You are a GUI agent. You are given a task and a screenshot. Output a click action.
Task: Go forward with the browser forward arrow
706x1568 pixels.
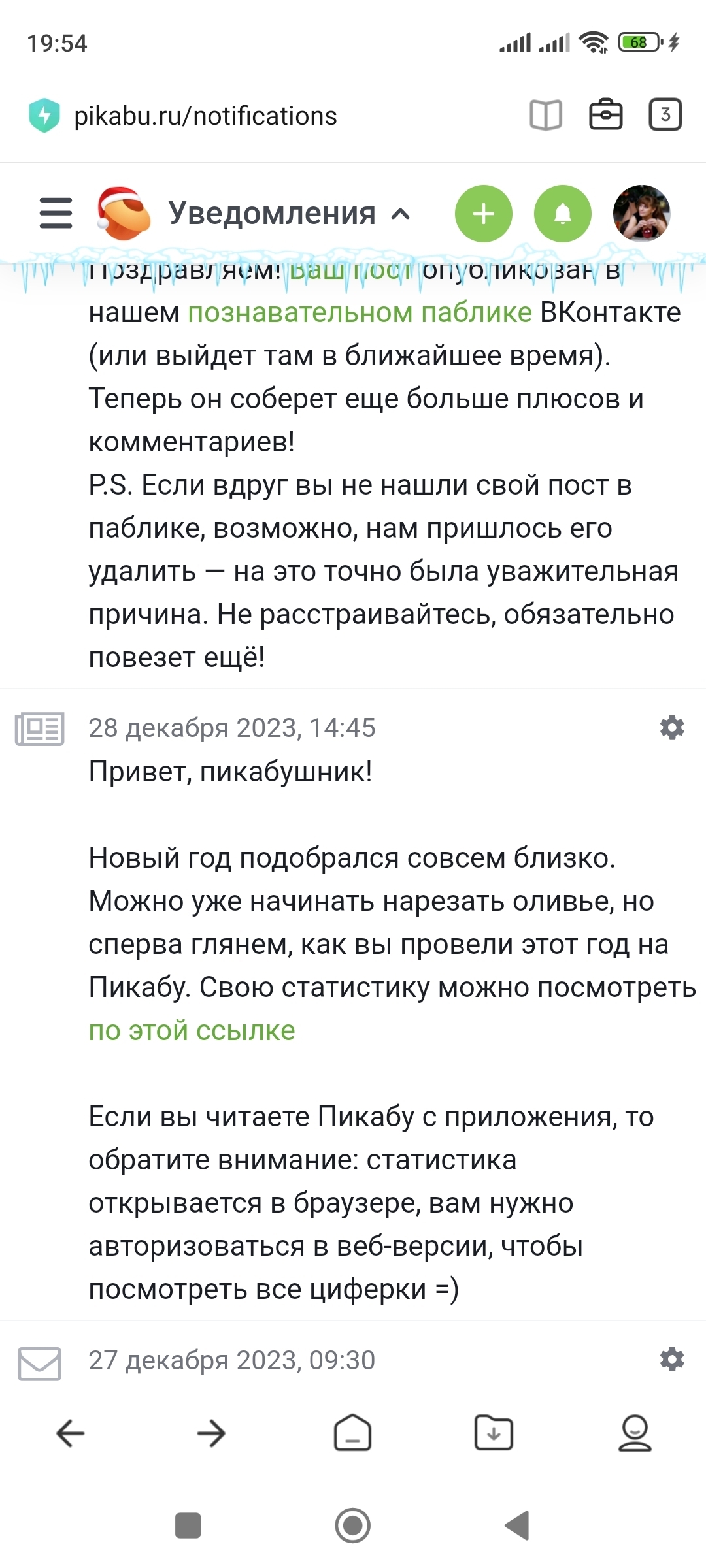click(211, 1433)
